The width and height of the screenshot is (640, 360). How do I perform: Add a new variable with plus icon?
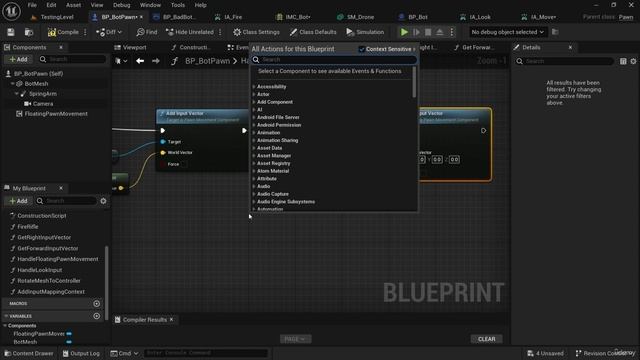[x=97, y=316]
